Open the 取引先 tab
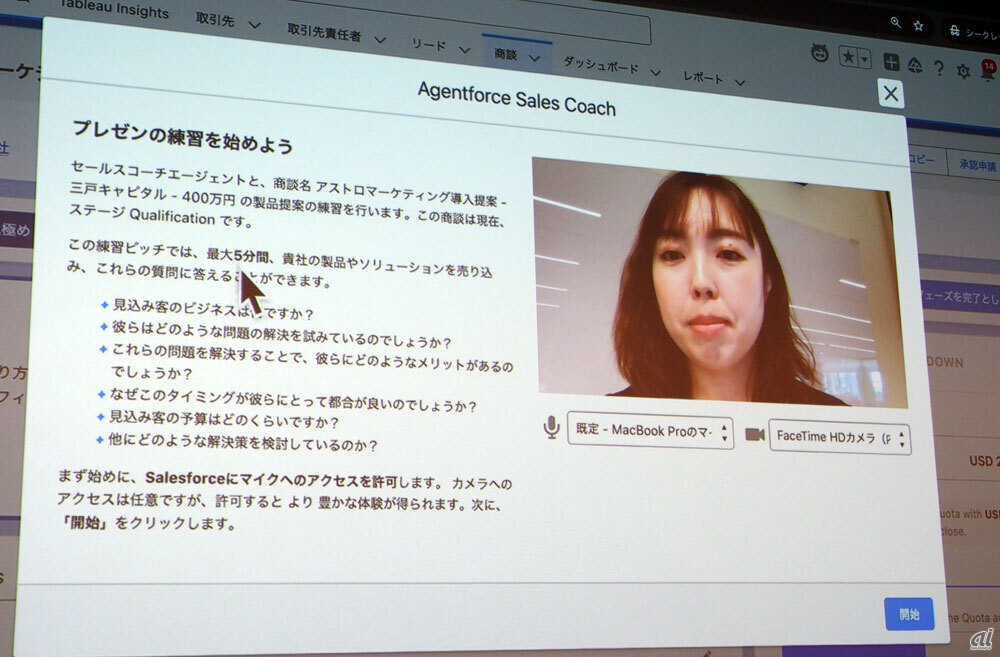The image size is (1000, 657). pos(215,19)
